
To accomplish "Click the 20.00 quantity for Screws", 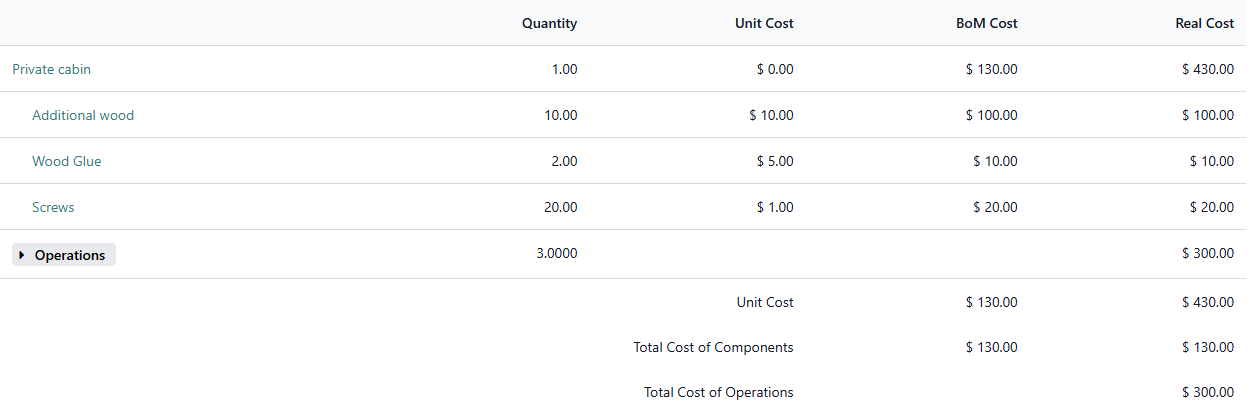I will click(x=560, y=208).
